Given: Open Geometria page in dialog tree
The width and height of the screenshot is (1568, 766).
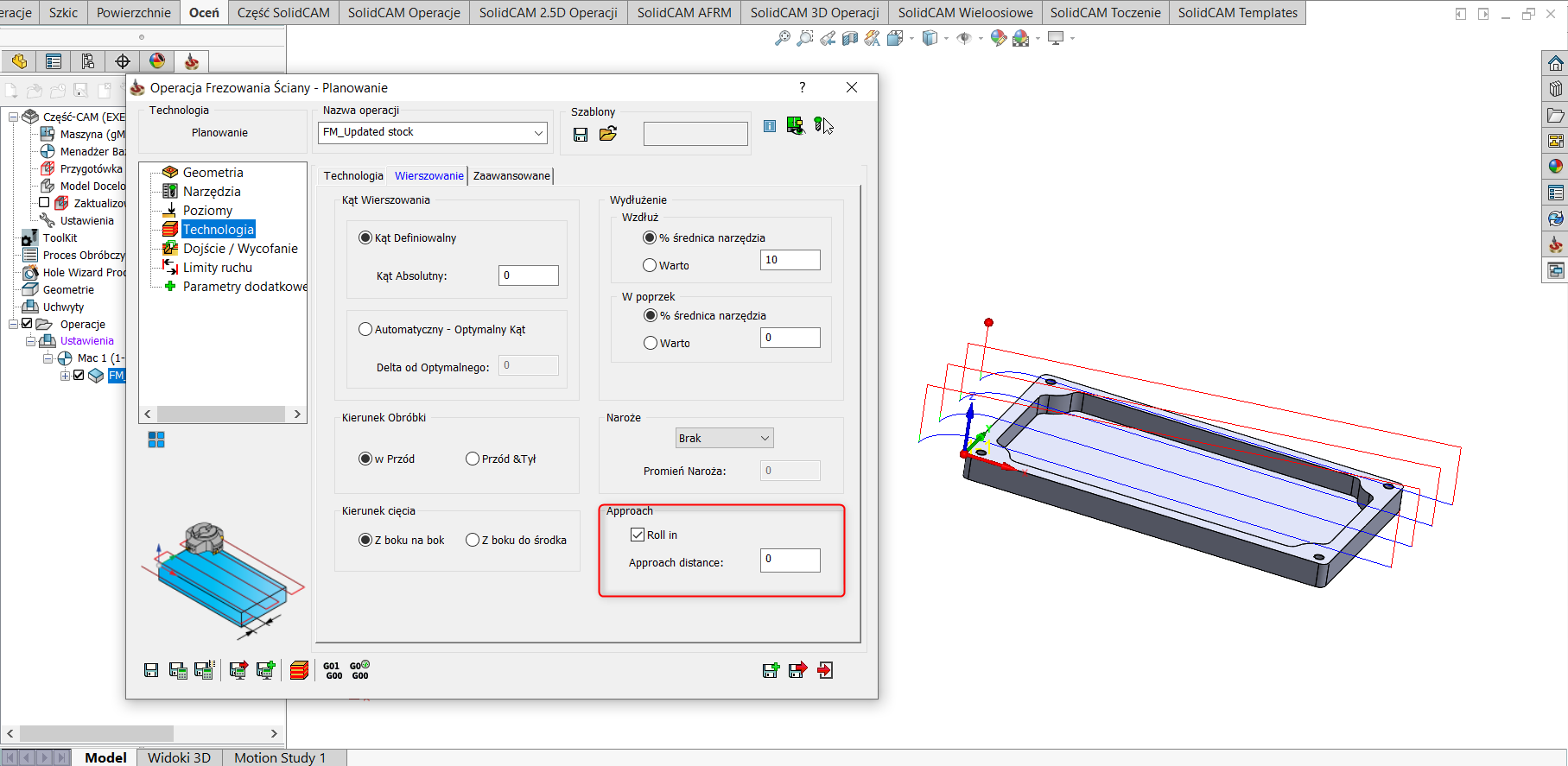Looking at the screenshot, I should pyautogui.click(x=213, y=173).
